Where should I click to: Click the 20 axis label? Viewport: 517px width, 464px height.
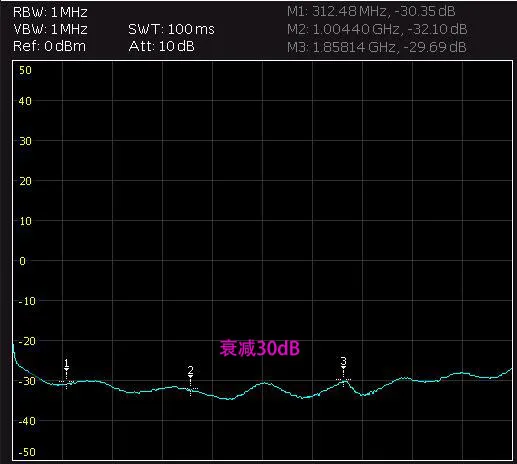(x=25, y=181)
